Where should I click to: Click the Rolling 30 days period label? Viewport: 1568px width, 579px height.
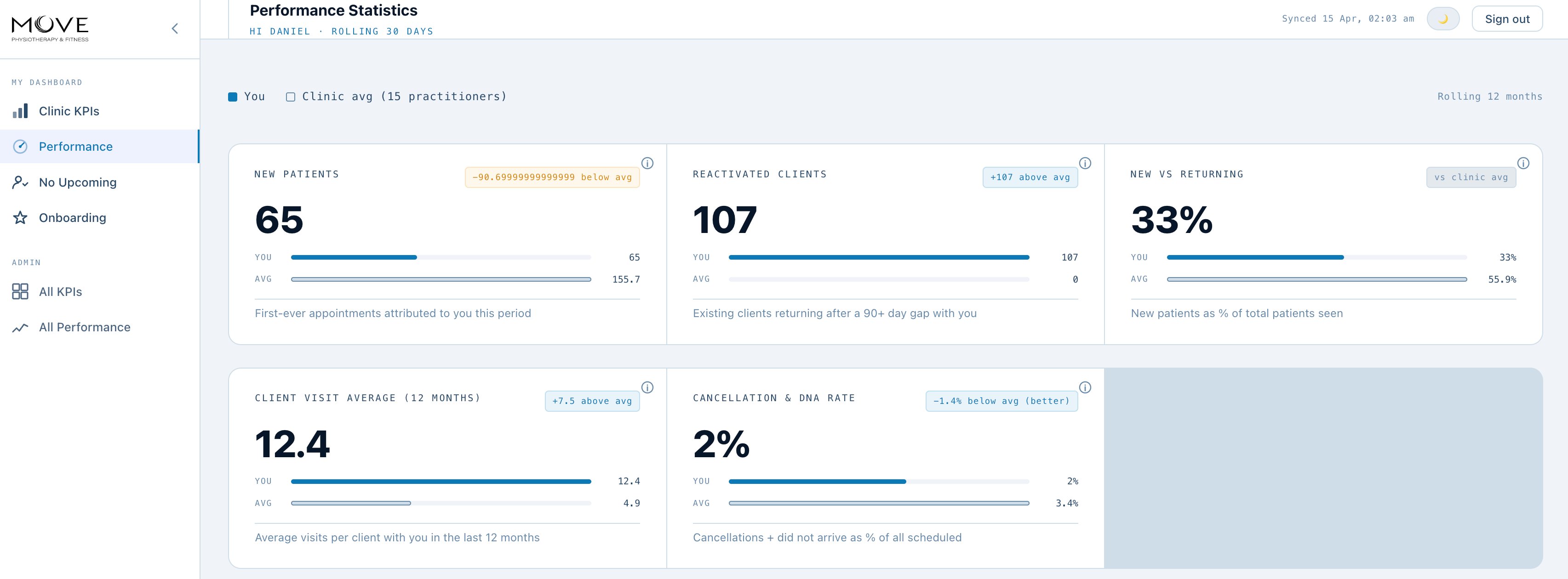[382, 32]
